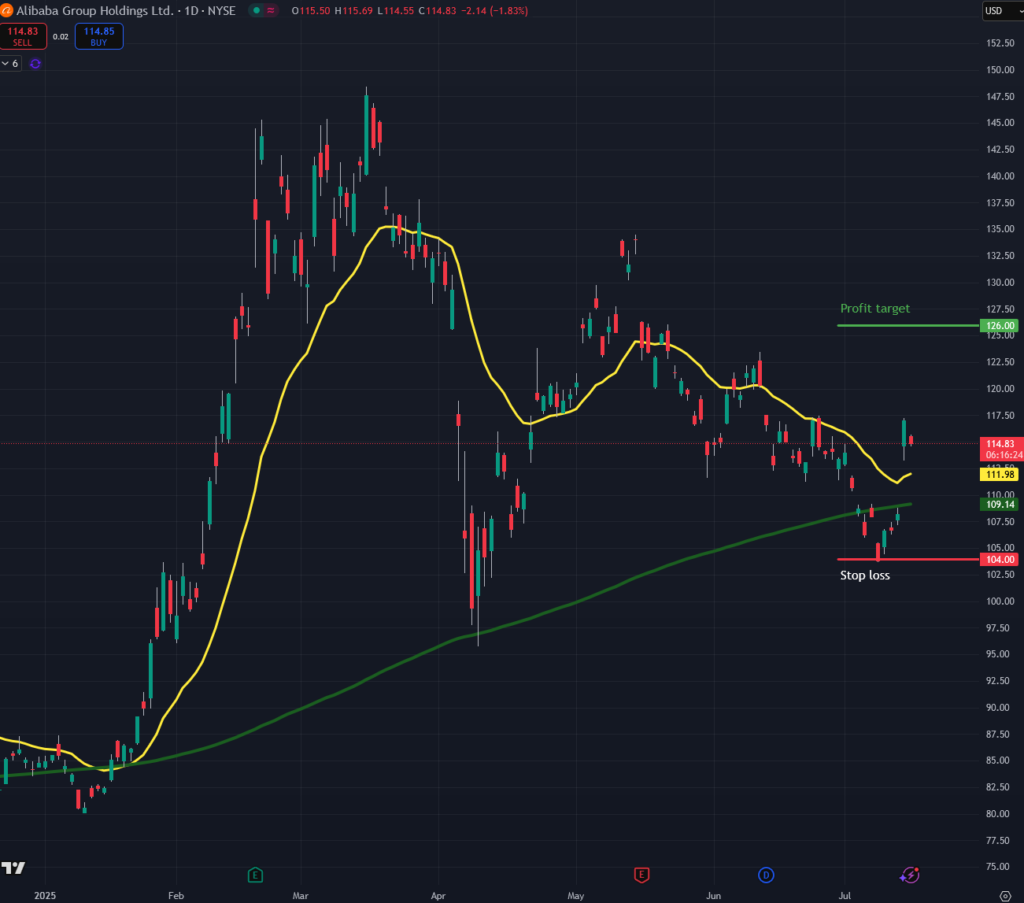Viewport: 1024px width, 903px height.
Task: Open the green earnings marker near March
Action: pos(255,875)
